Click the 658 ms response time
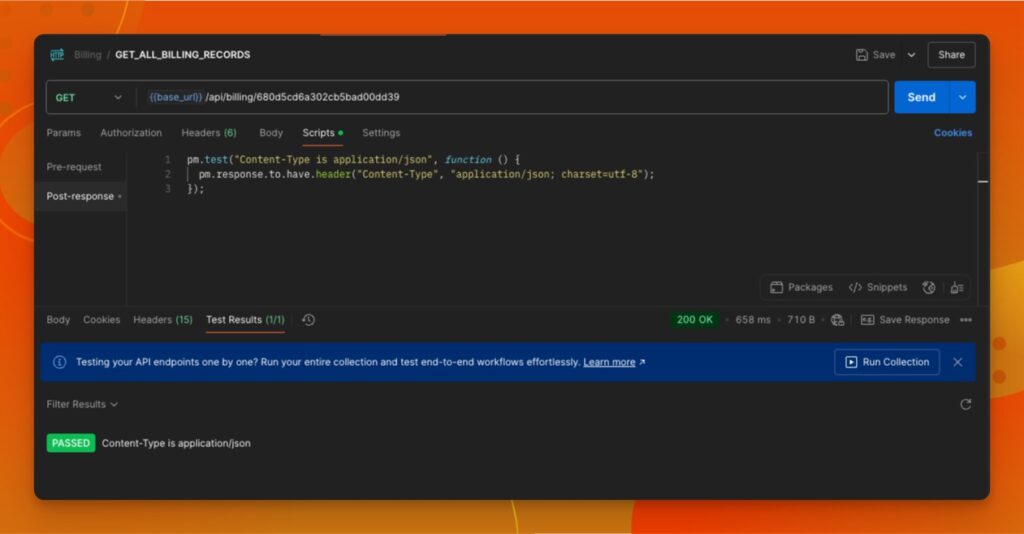Image resolution: width=1024 pixels, height=534 pixels. coord(753,320)
